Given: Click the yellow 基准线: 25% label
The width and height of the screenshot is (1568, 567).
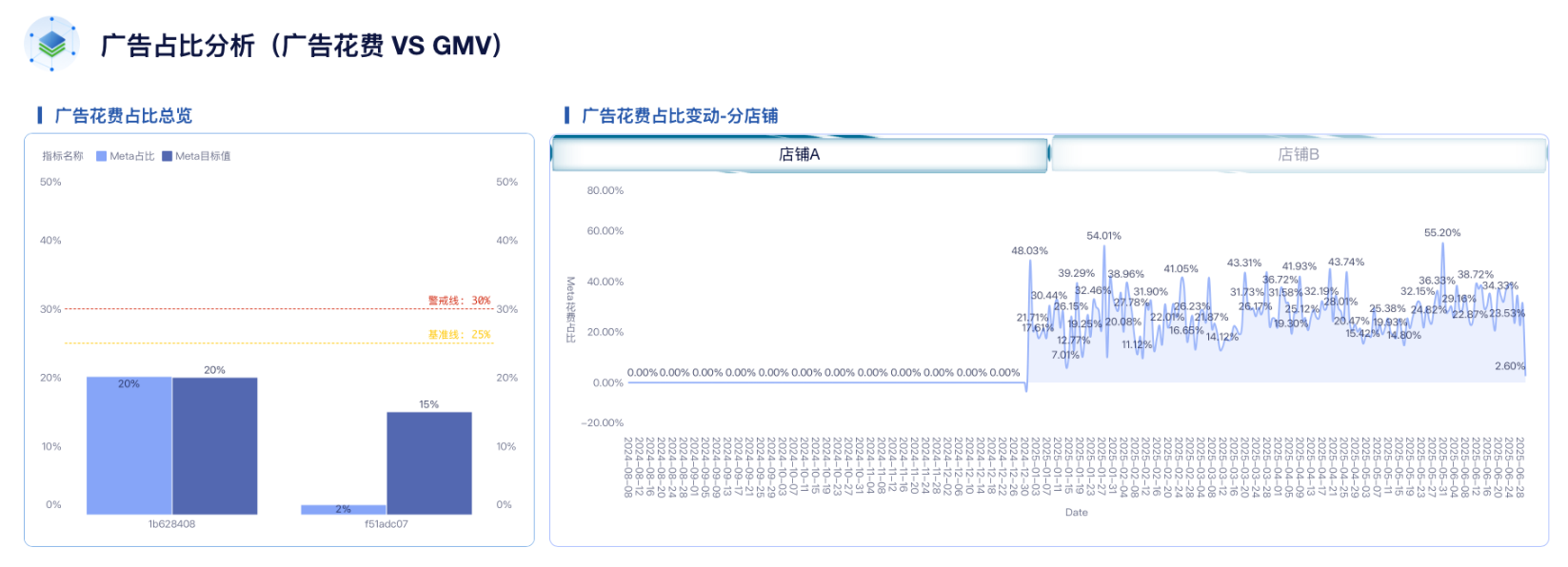Looking at the screenshot, I should pyautogui.click(x=459, y=335).
